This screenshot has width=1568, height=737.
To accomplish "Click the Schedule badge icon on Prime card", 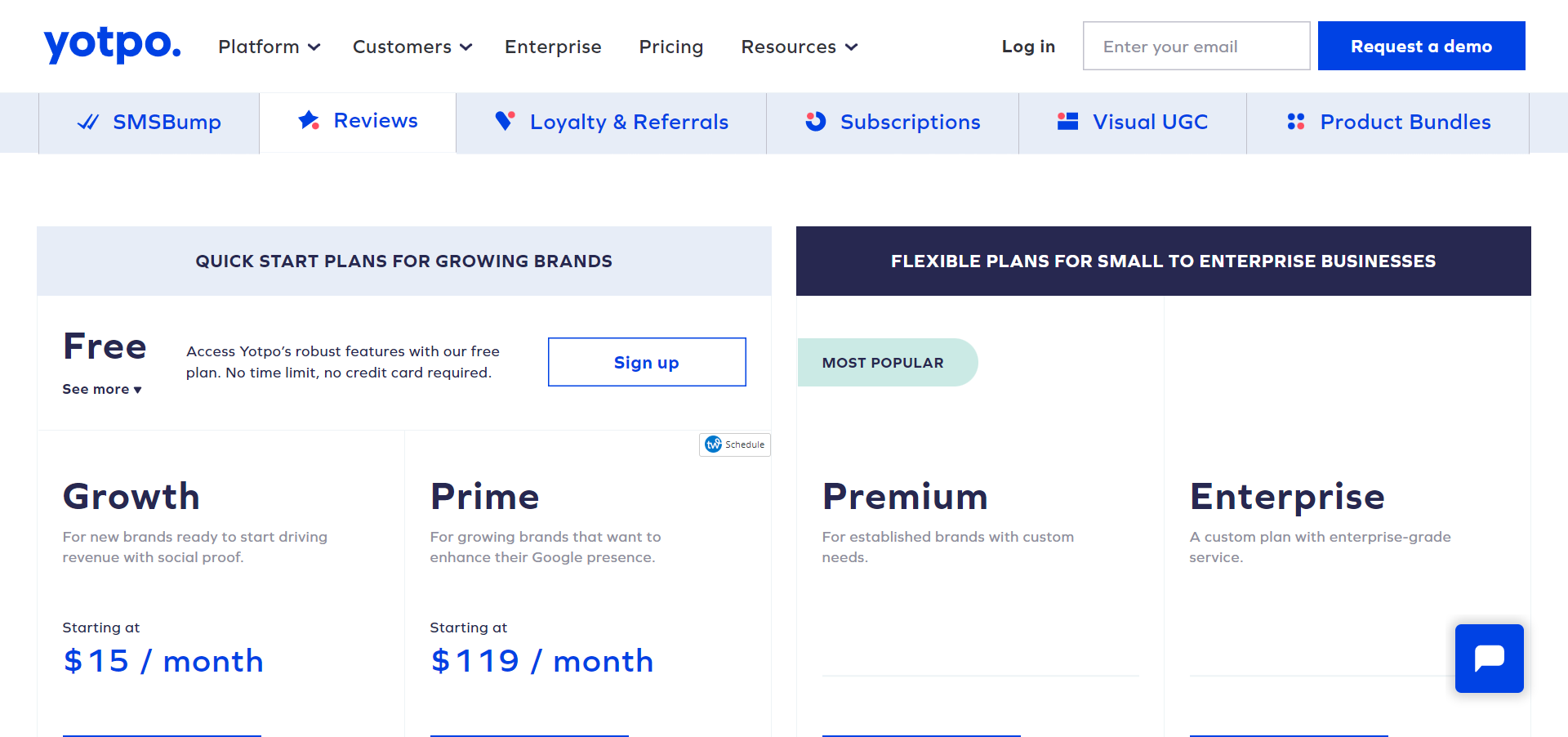I will (712, 444).
